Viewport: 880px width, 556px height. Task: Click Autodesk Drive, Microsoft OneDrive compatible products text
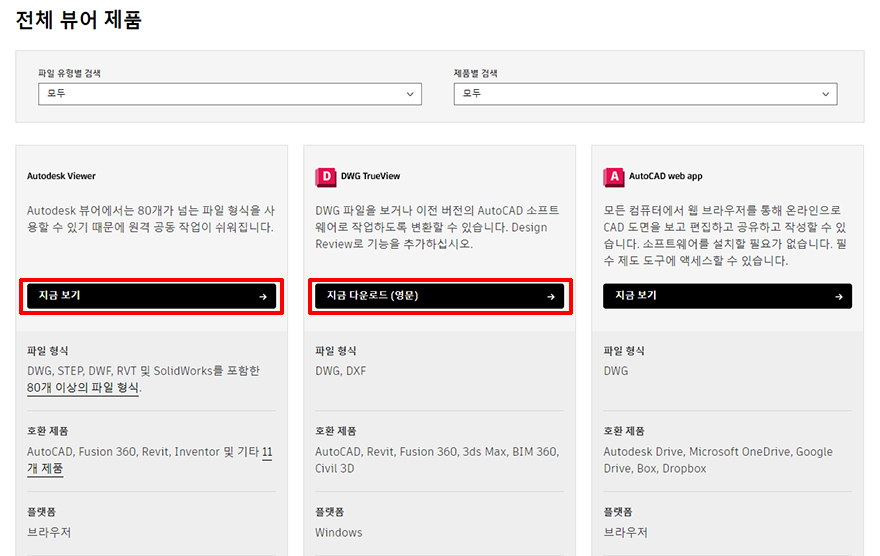click(x=718, y=460)
